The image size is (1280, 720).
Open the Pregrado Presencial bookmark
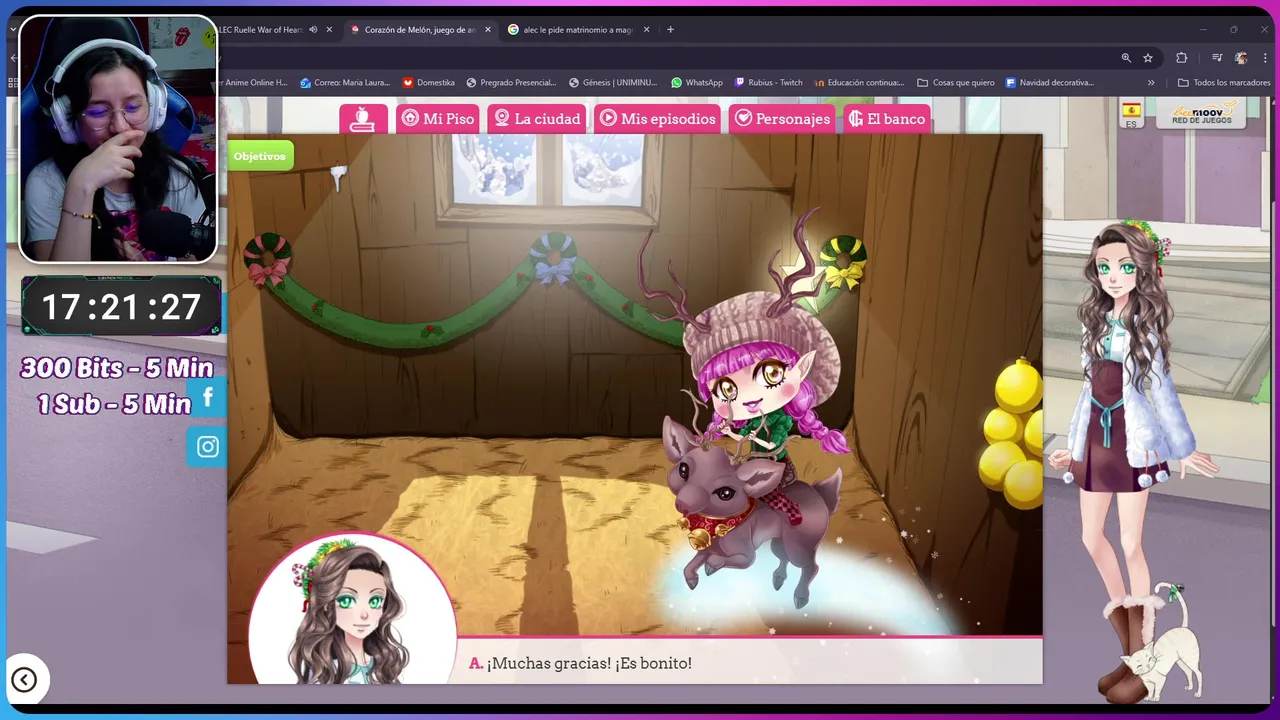[511, 83]
